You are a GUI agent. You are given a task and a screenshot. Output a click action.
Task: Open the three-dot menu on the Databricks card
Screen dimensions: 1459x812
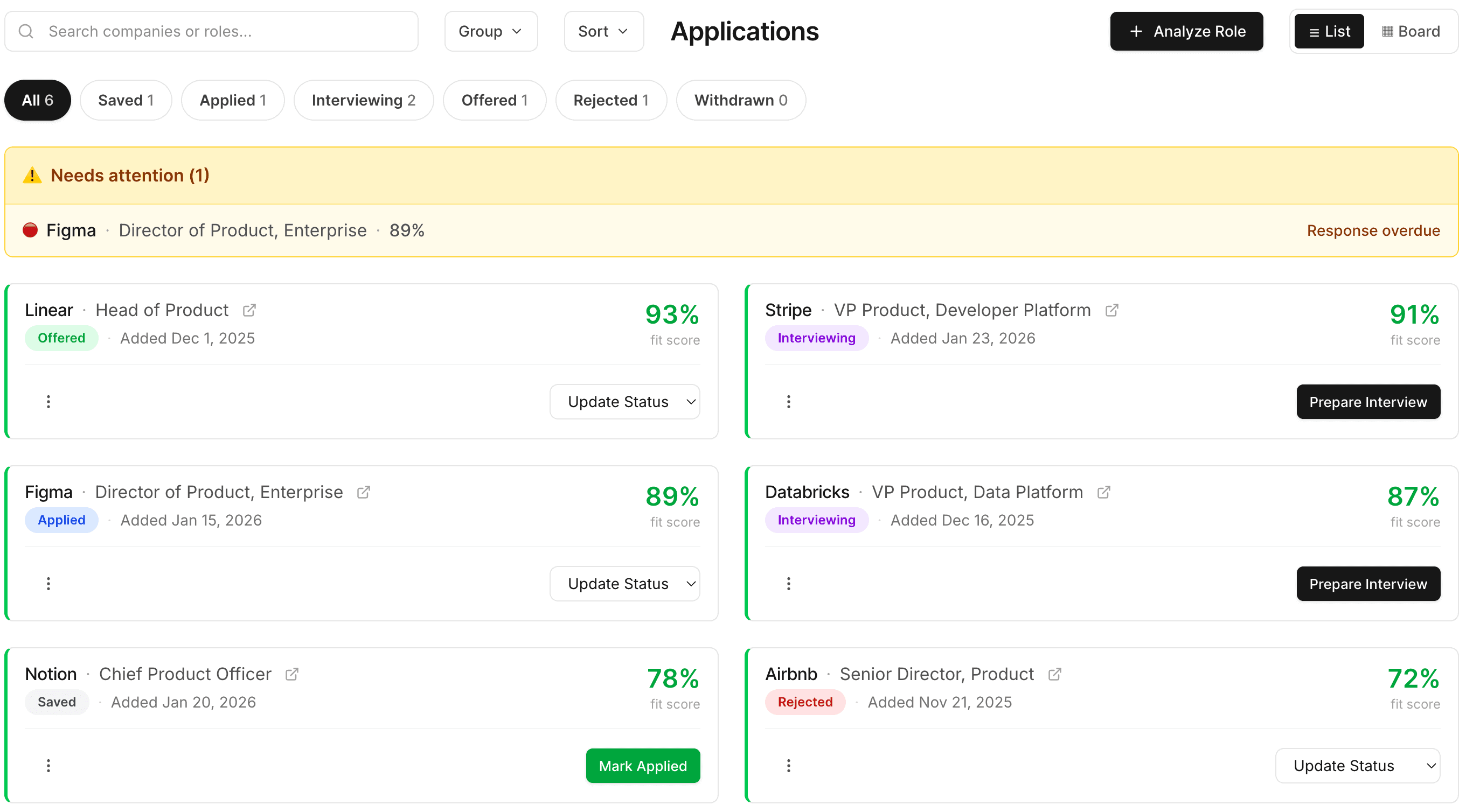pyautogui.click(x=789, y=583)
